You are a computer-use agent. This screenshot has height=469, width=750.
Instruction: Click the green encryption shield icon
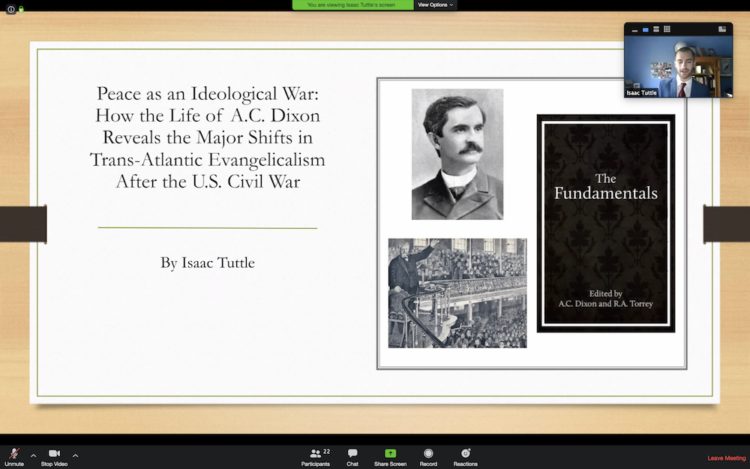[x=21, y=8]
